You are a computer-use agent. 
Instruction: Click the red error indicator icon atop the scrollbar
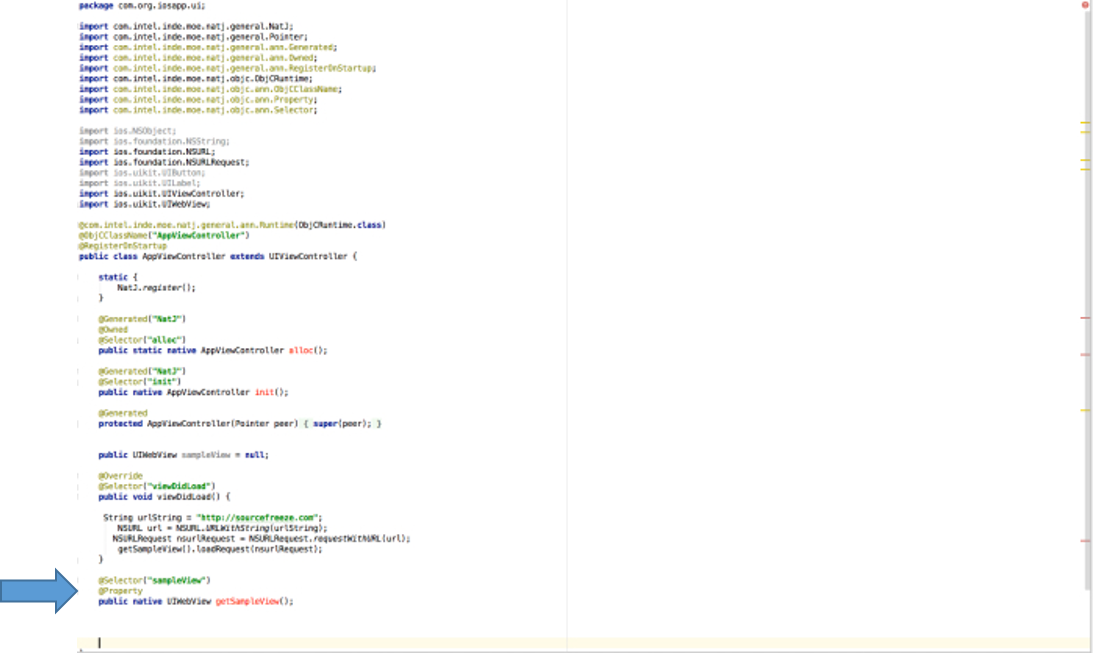(x=1085, y=5)
